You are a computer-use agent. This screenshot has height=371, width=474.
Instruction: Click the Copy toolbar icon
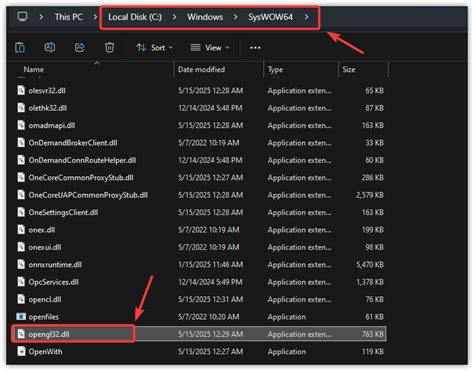pos(20,47)
